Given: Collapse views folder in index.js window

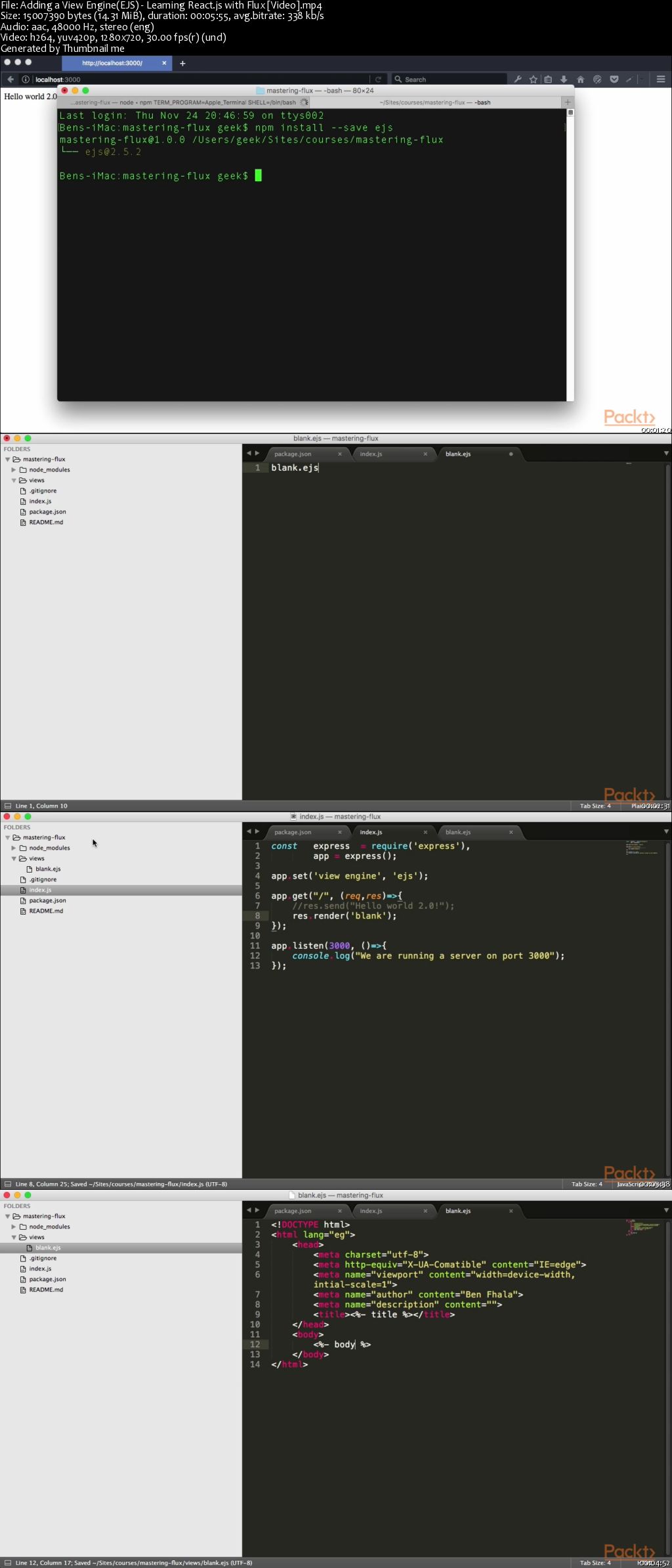Looking at the screenshot, I should click(x=13, y=858).
